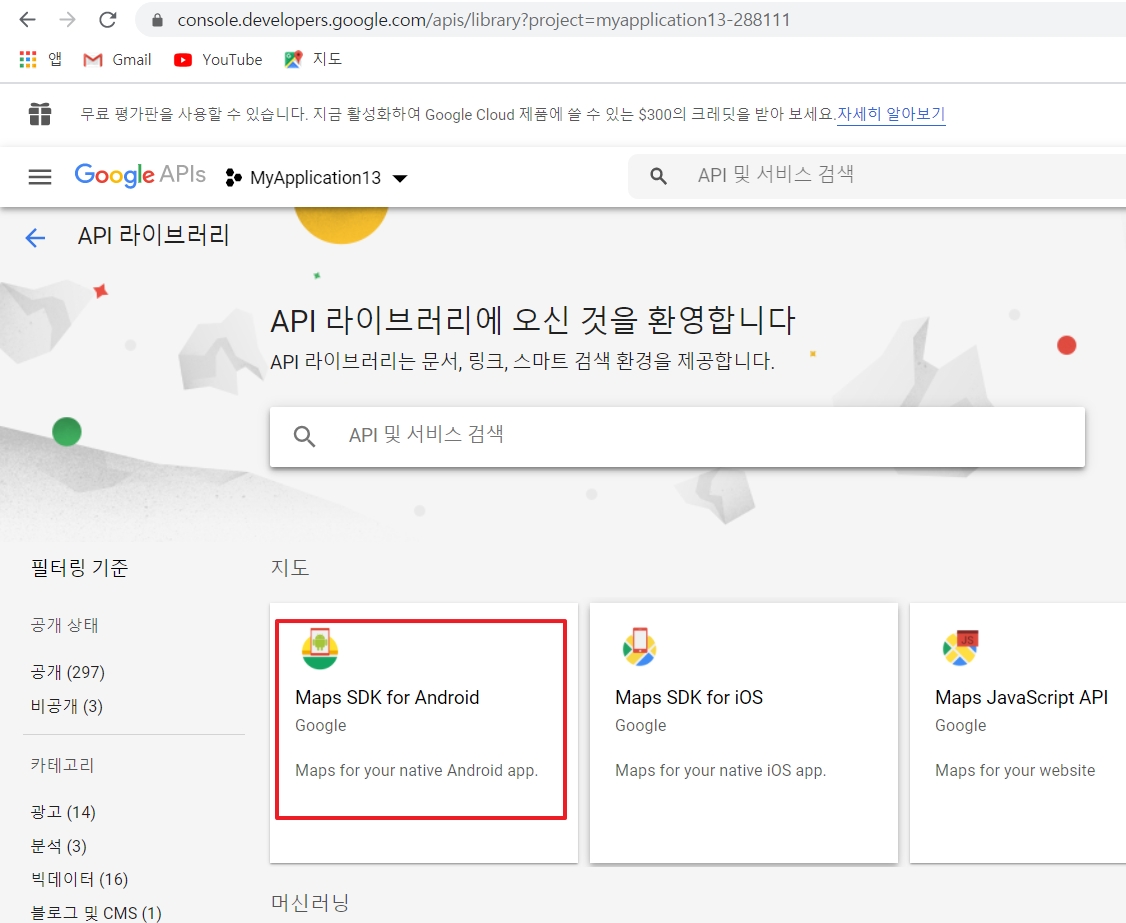Click the 공개 상태 filter label
The width and height of the screenshot is (1126, 923).
[x=65, y=625]
